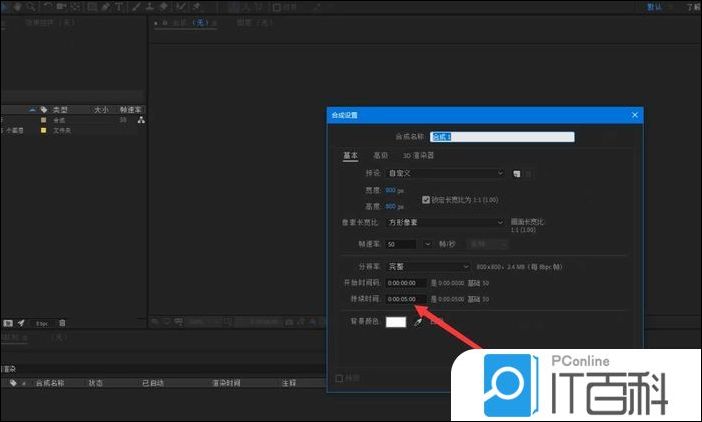Screen dimensions: 702x422
Task: Open the pixel aspect ratio 方形像素 dropdown
Action: [x=445, y=222]
